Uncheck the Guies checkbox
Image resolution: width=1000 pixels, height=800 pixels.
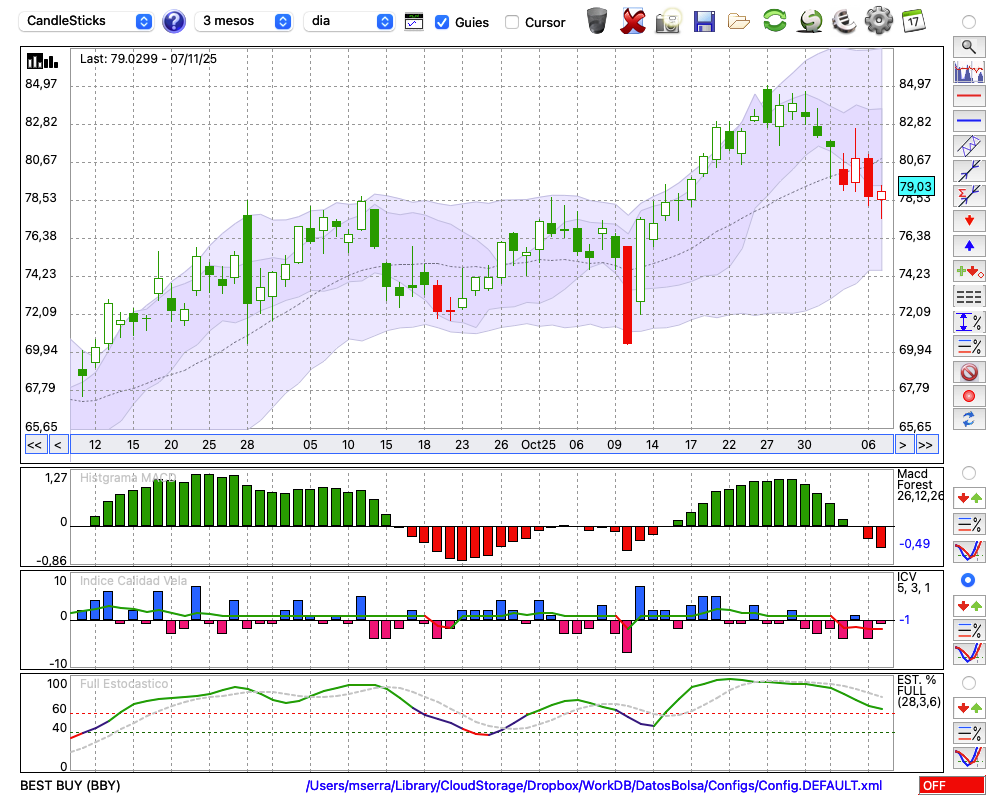click(x=441, y=22)
